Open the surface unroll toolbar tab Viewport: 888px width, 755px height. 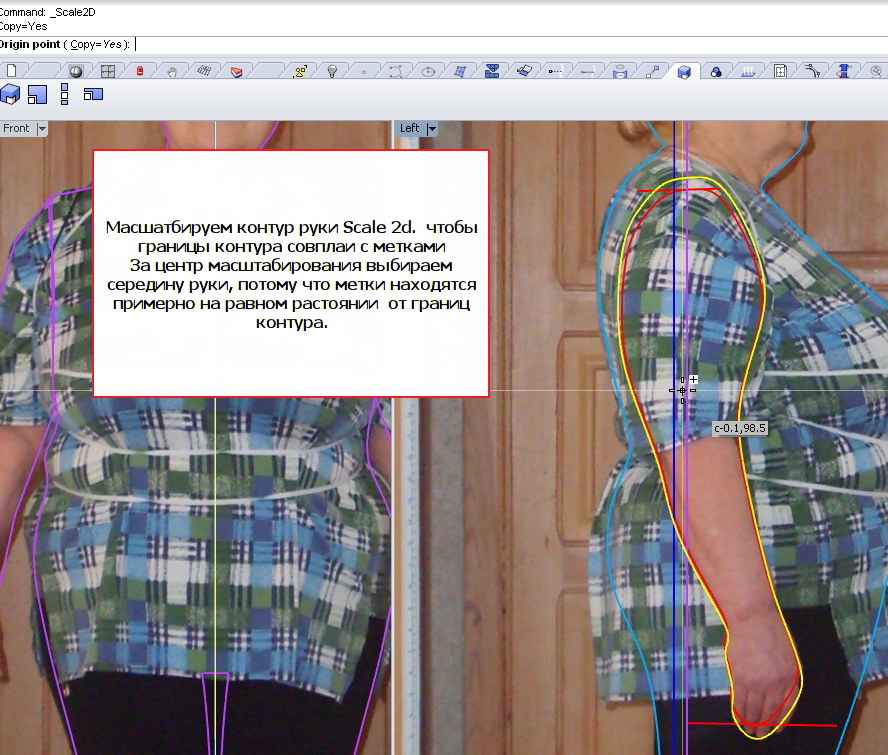click(524, 71)
